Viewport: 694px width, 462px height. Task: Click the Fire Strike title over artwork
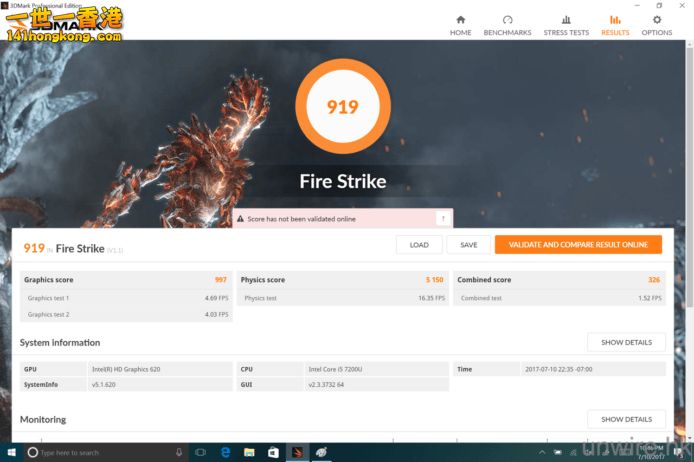343,181
